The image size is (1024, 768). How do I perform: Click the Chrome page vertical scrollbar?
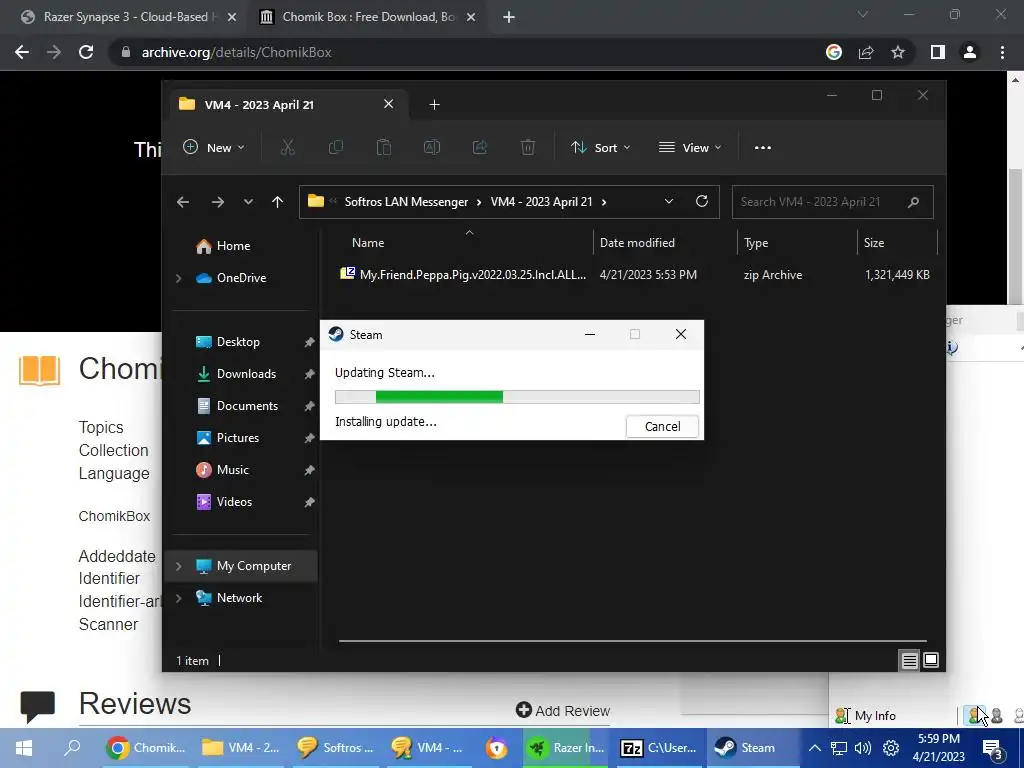(x=1015, y=235)
